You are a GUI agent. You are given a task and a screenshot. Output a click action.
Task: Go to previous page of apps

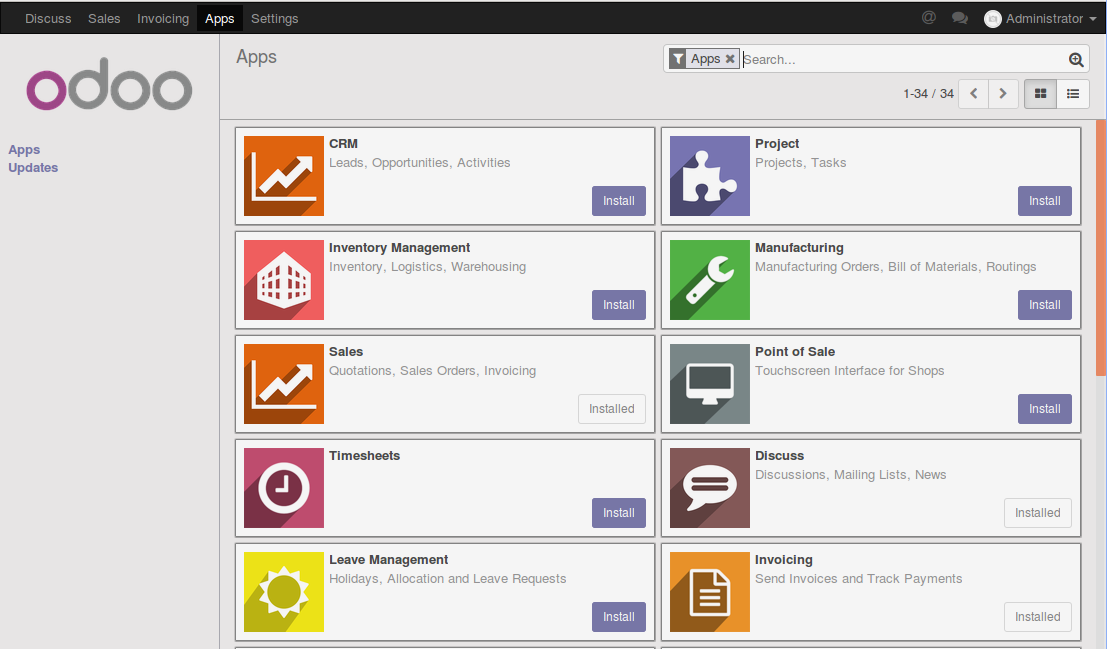pyautogui.click(x=974, y=94)
